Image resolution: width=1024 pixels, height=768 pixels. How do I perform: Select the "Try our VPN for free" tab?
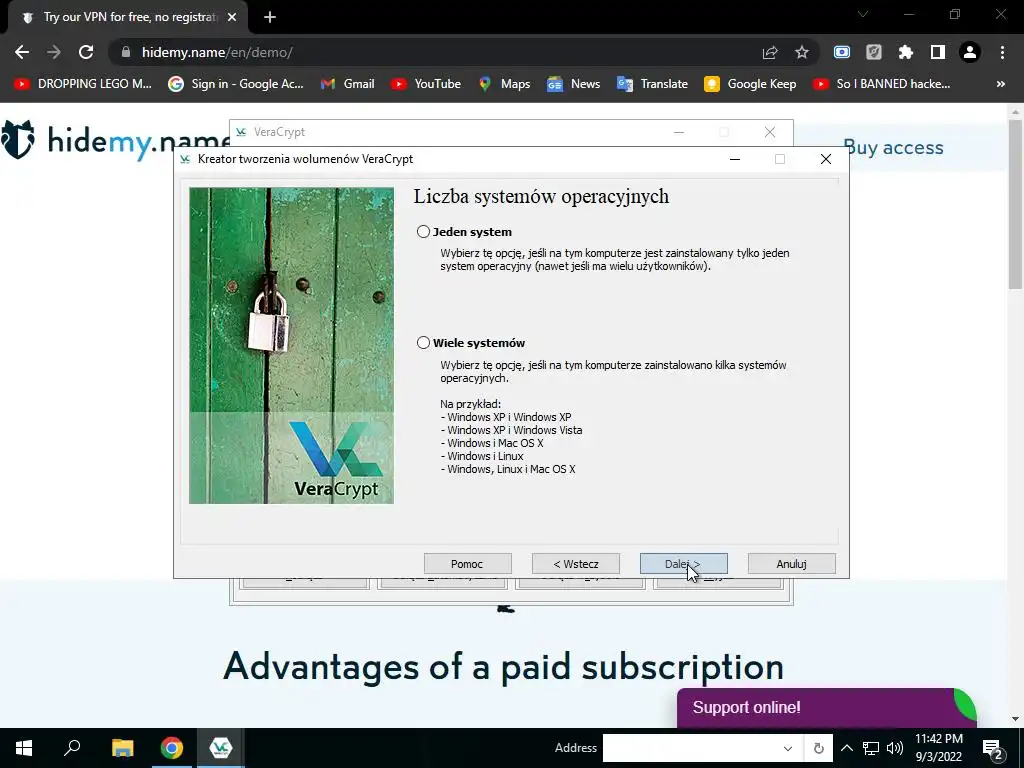coord(128,17)
